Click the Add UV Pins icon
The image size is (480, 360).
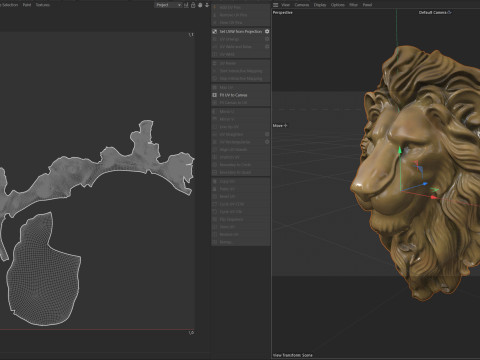[215, 7]
